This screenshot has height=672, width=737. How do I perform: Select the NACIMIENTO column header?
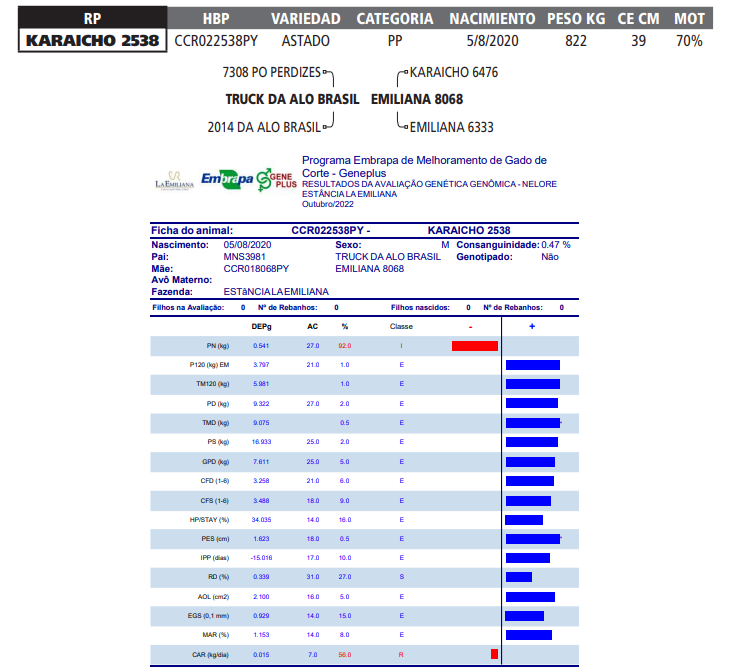point(490,18)
